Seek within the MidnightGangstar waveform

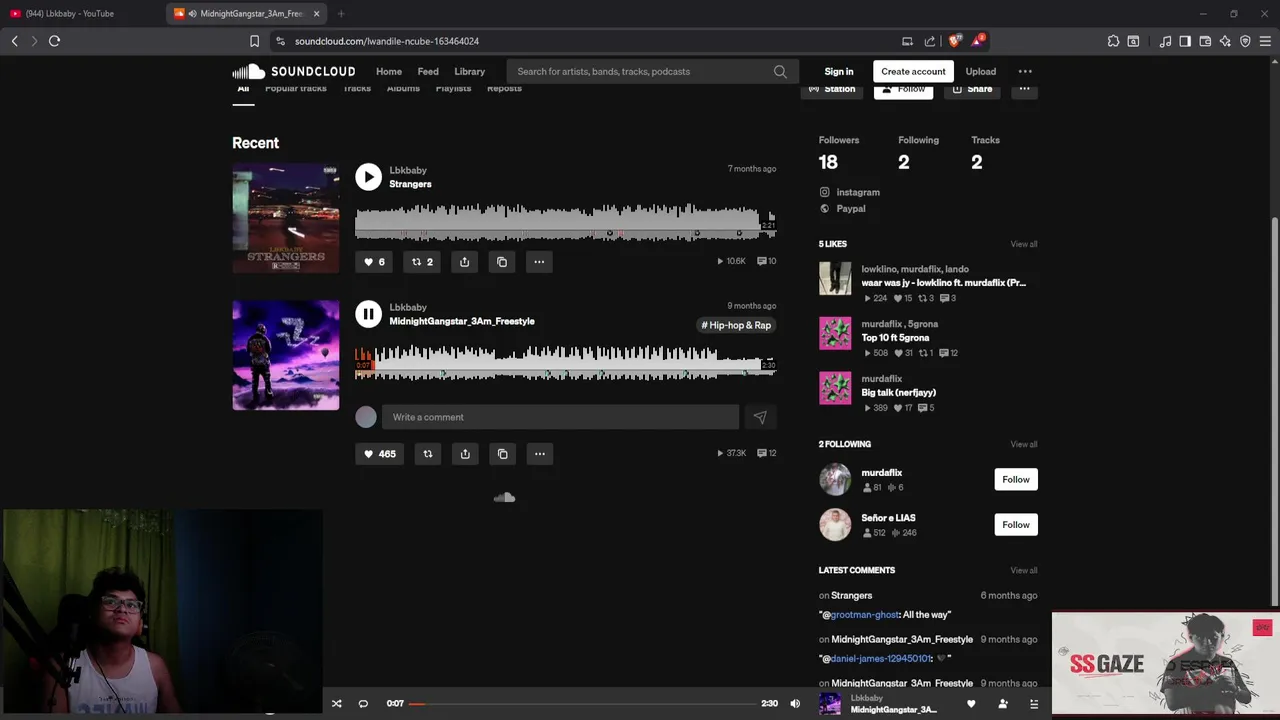(x=565, y=362)
